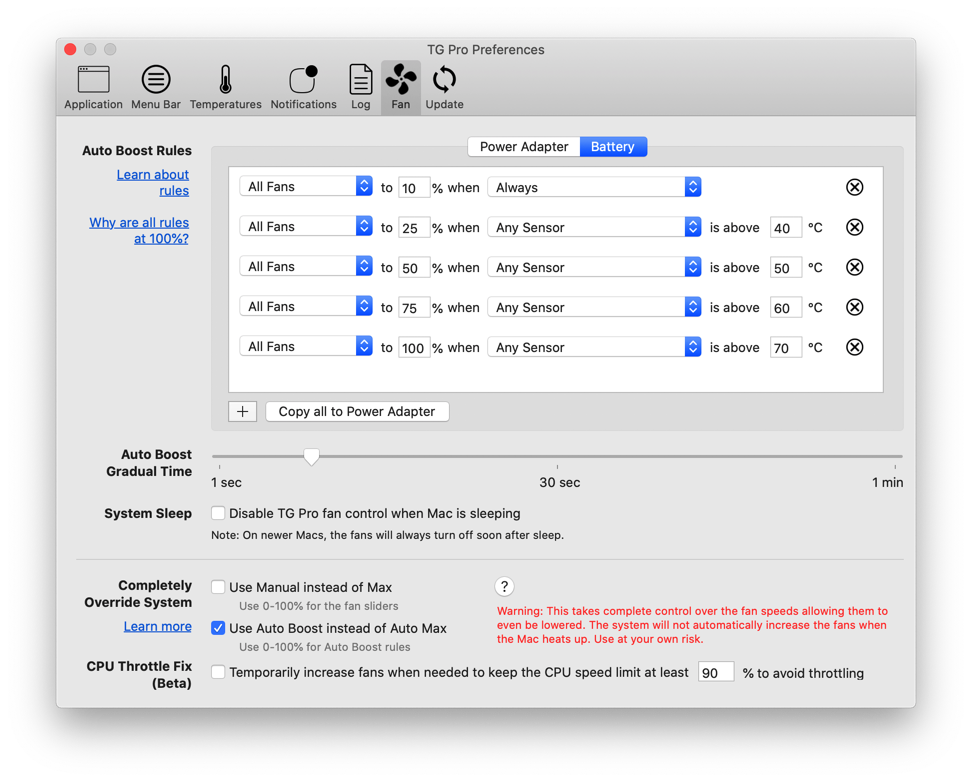Screen dimensions: 972x782
Task: Open All Fans dropdown in 50% rule
Action: pyautogui.click(x=306, y=266)
